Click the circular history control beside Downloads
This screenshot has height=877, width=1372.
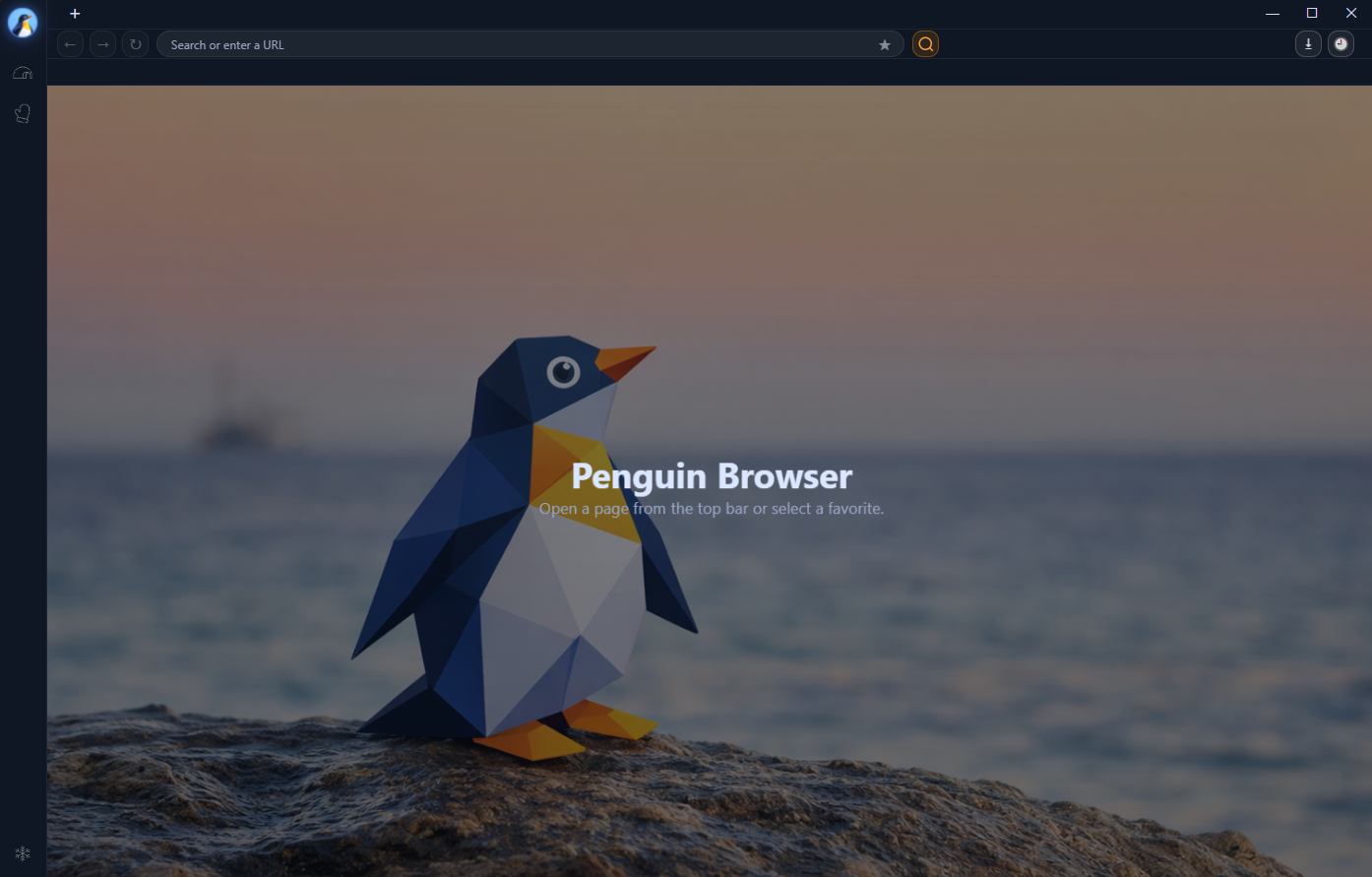pos(1341,43)
